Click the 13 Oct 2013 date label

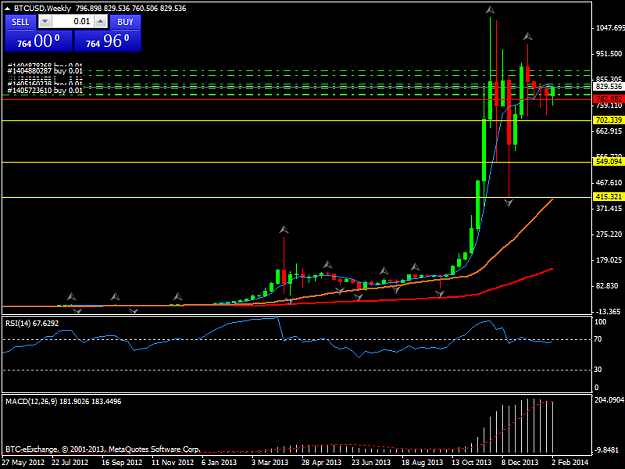point(472,462)
